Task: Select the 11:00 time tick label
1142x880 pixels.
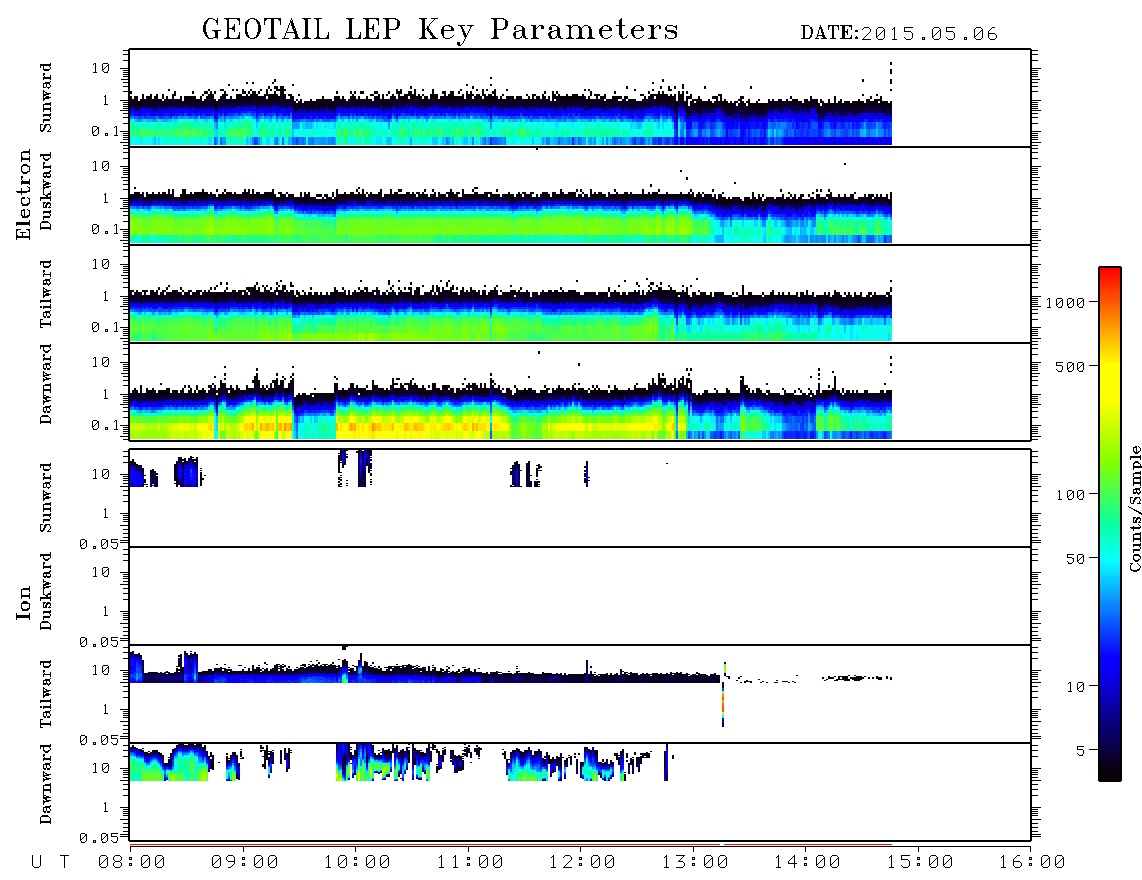Action: point(470,863)
